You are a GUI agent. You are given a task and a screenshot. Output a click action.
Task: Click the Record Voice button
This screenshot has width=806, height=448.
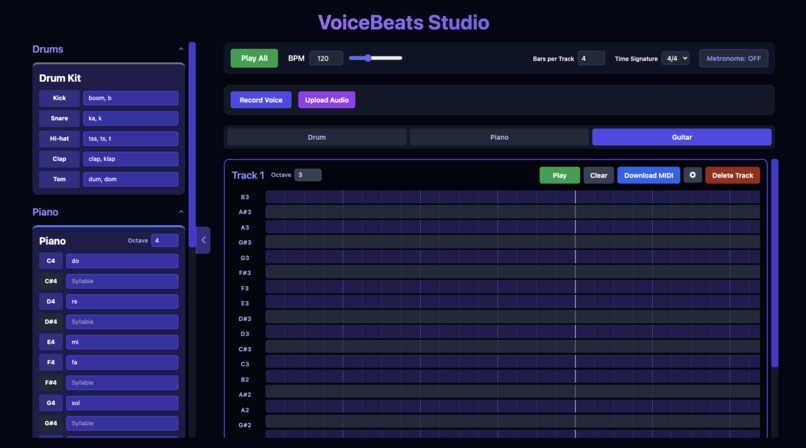(261, 100)
